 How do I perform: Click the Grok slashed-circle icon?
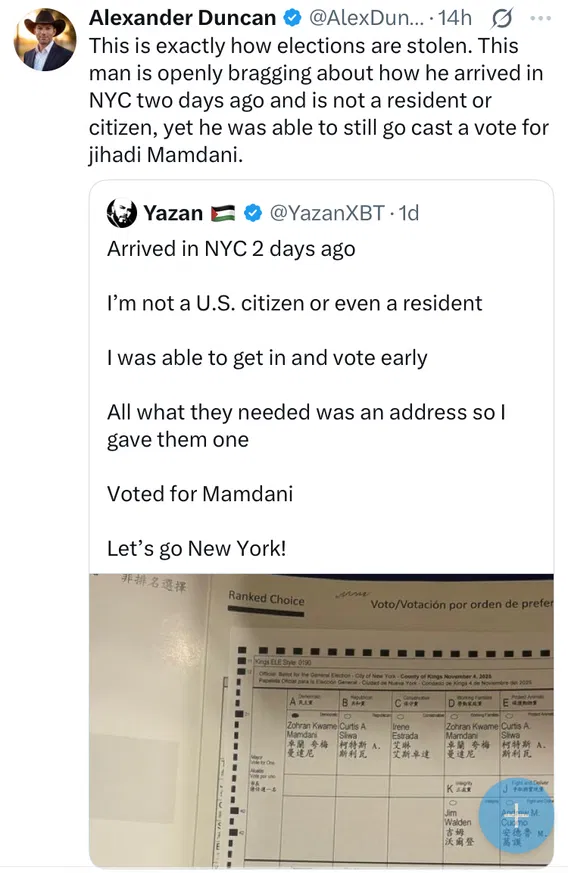click(x=501, y=19)
